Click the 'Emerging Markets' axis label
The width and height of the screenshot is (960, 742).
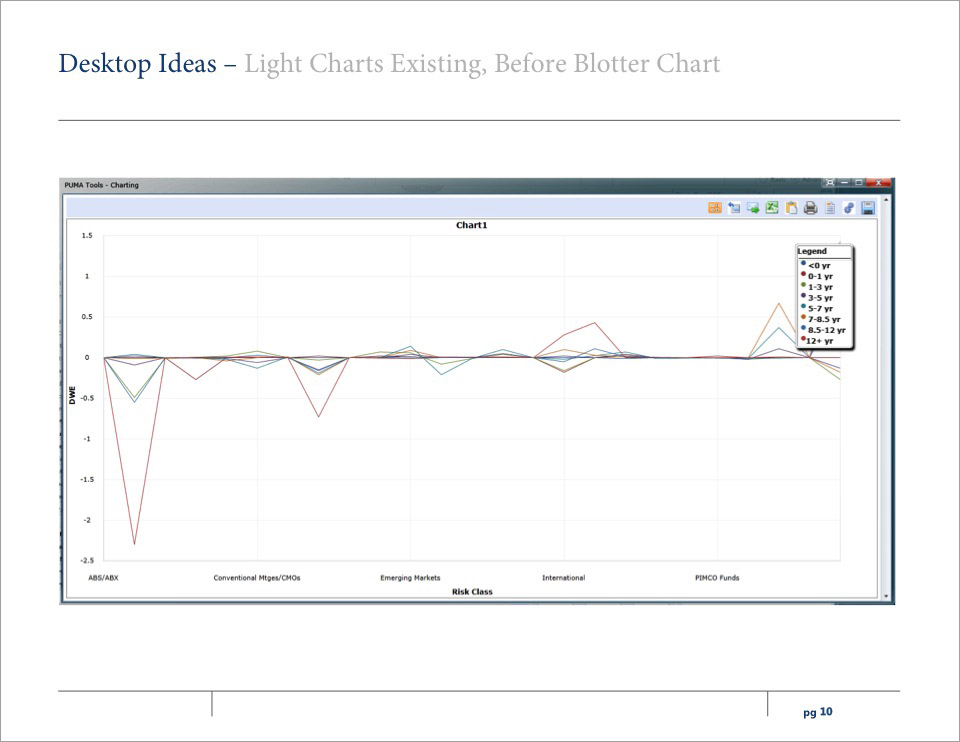[x=410, y=578]
